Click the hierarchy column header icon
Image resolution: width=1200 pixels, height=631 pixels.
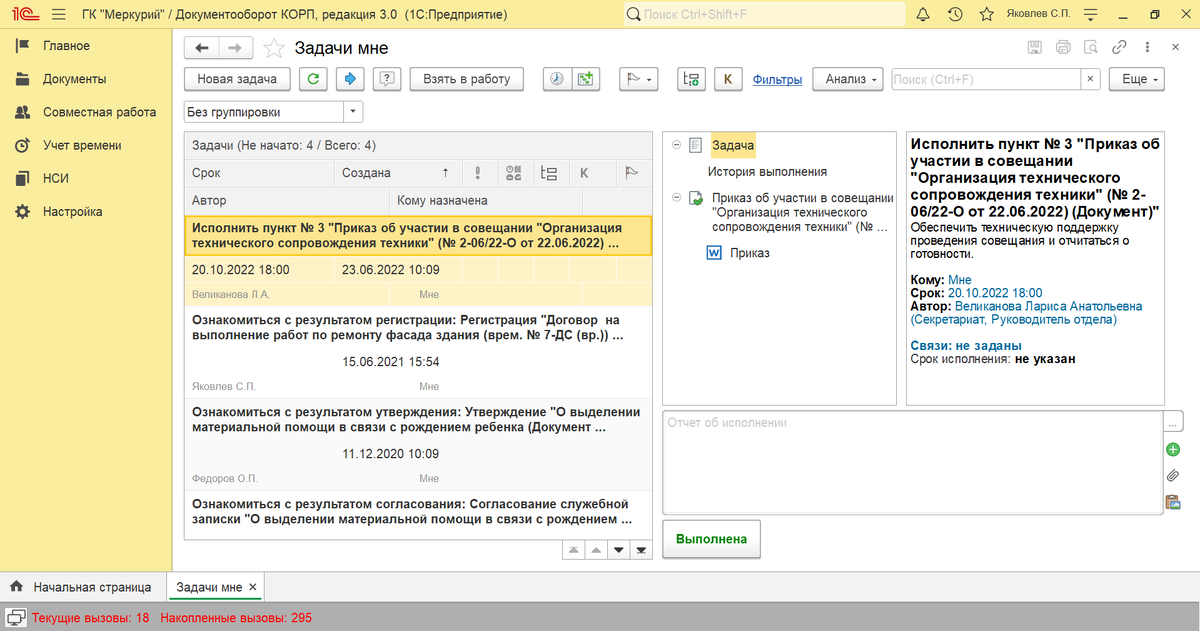[548, 173]
